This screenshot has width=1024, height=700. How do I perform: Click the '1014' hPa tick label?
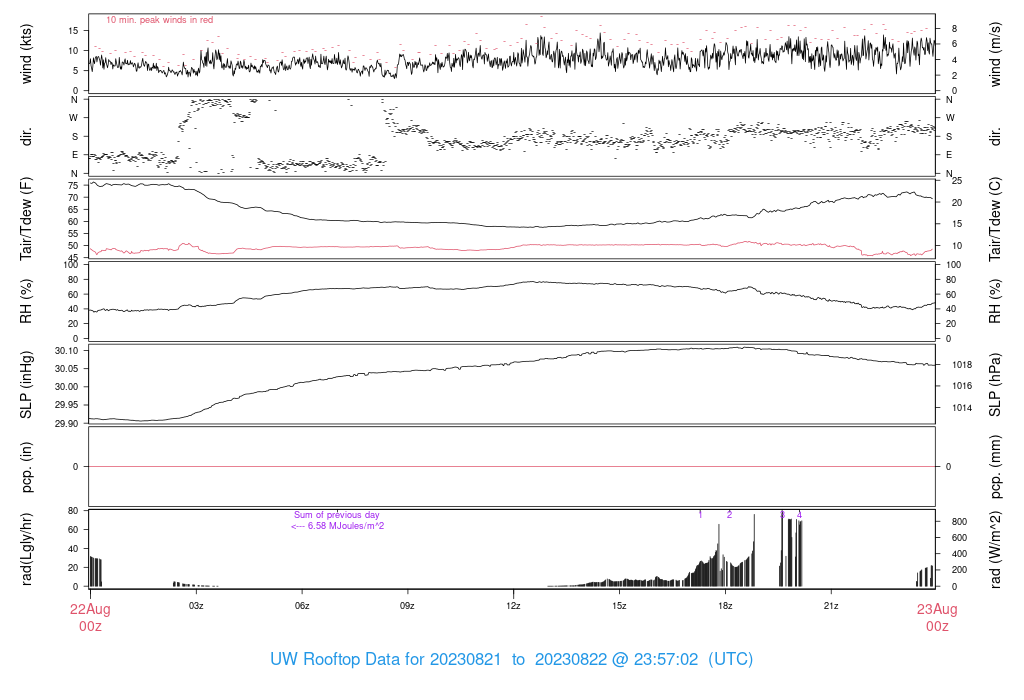(x=961, y=408)
